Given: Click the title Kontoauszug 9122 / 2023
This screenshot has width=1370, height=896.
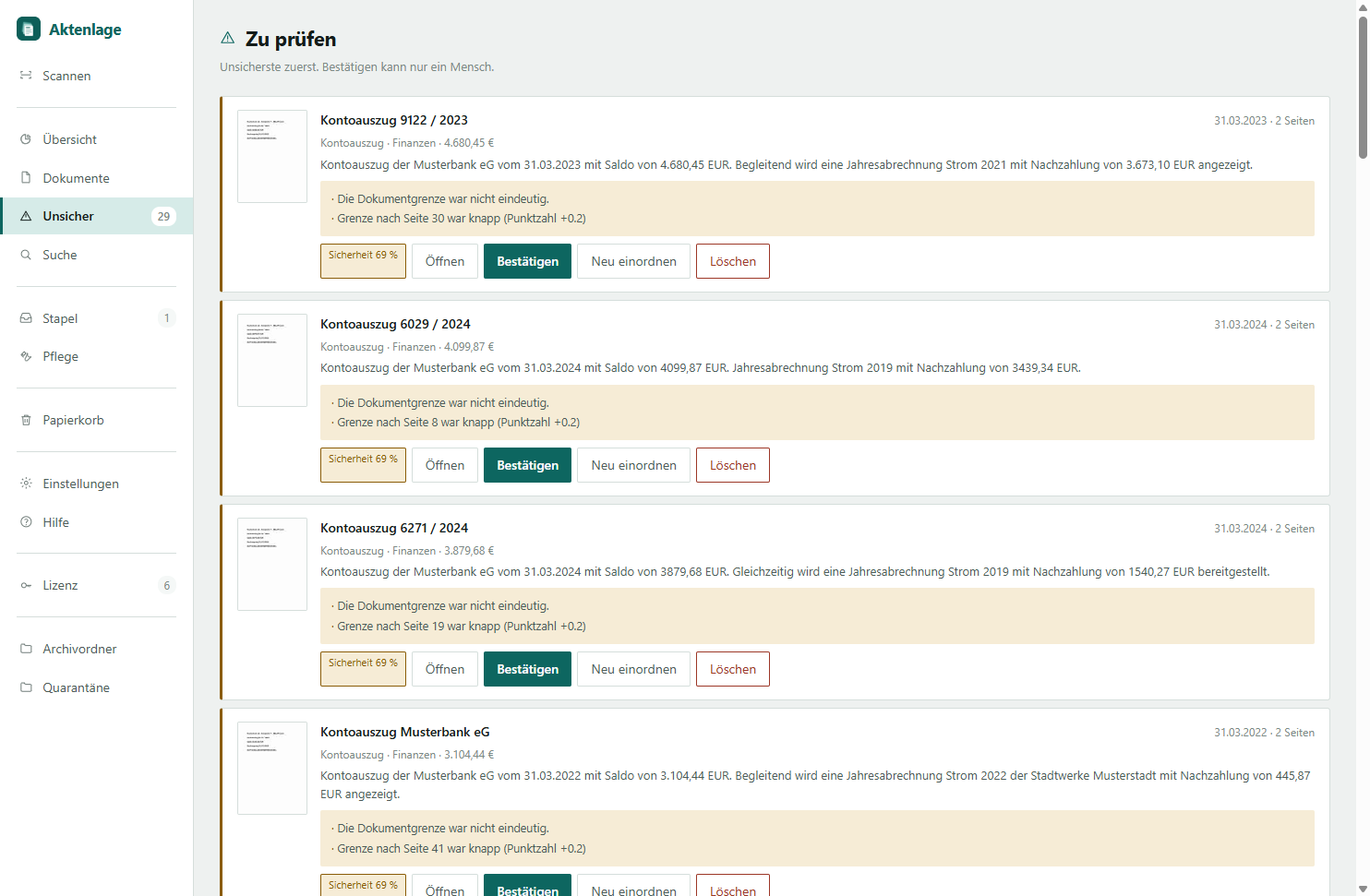Looking at the screenshot, I should pyautogui.click(x=394, y=120).
